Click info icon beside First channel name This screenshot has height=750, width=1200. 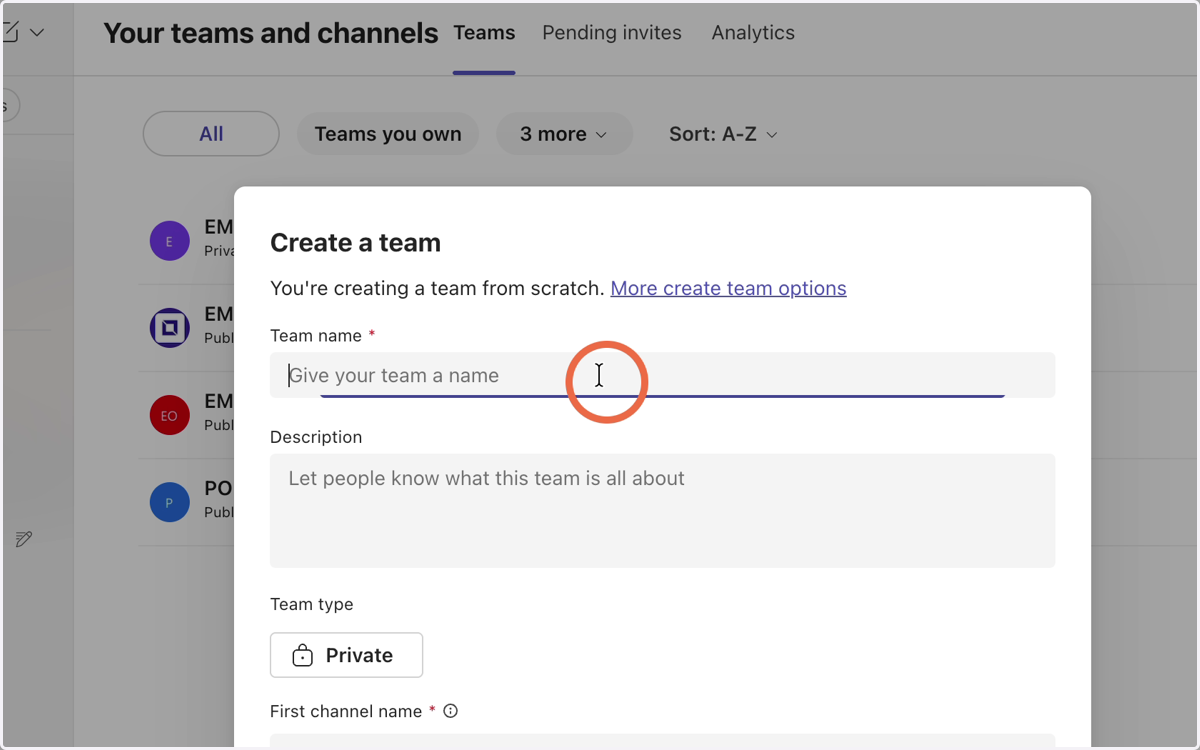click(x=450, y=711)
